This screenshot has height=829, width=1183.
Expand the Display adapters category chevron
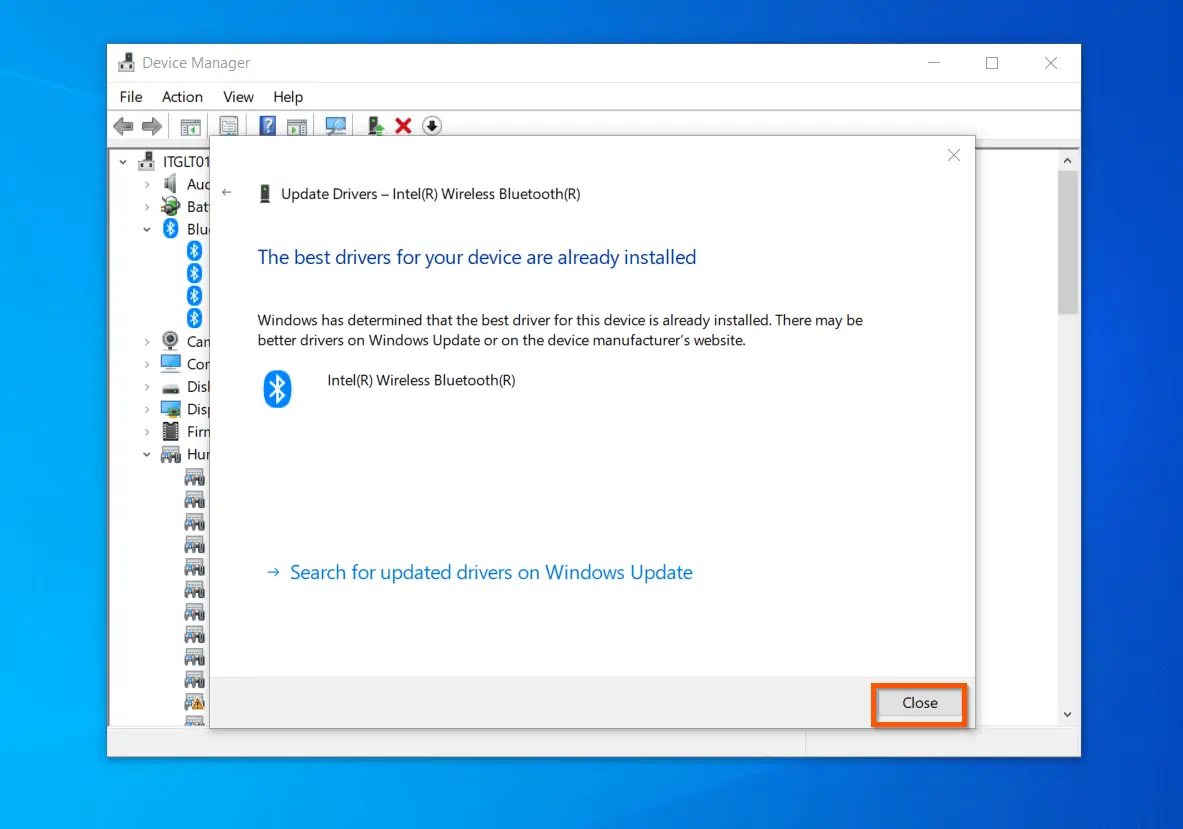tap(147, 410)
